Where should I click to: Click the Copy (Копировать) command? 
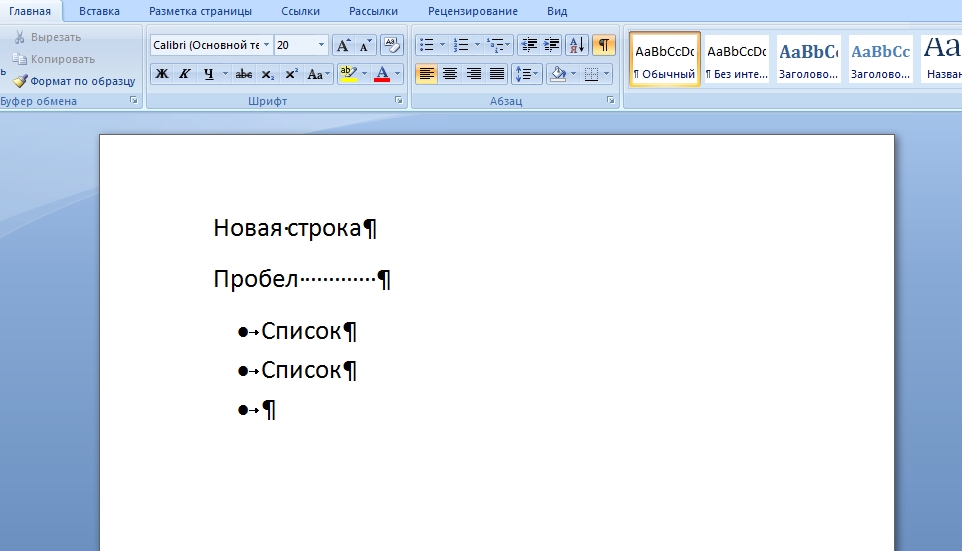54,60
